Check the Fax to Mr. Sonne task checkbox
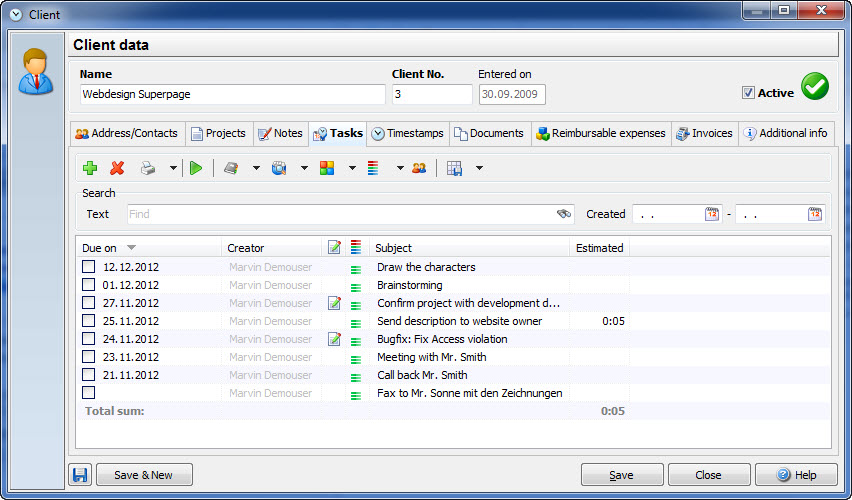 (89, 392)
